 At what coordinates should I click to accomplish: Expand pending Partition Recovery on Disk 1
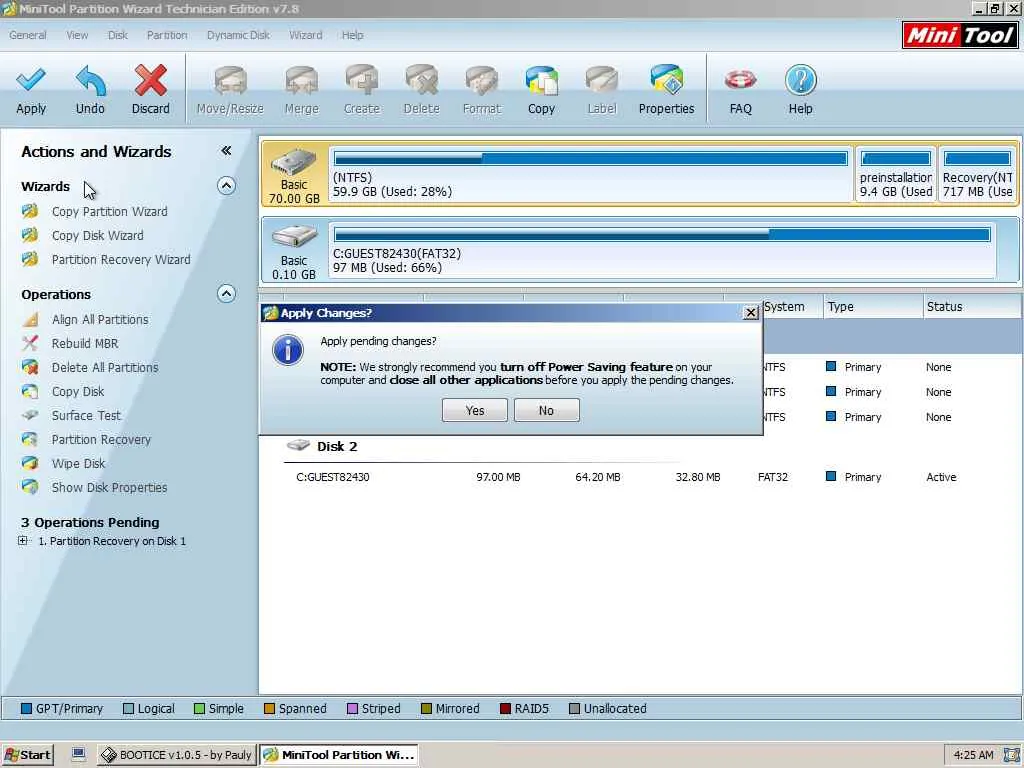(x=23, y=541)
